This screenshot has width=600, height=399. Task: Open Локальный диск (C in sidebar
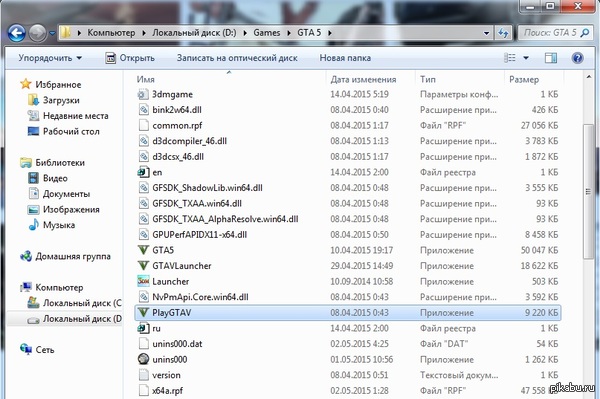[82, 303]
